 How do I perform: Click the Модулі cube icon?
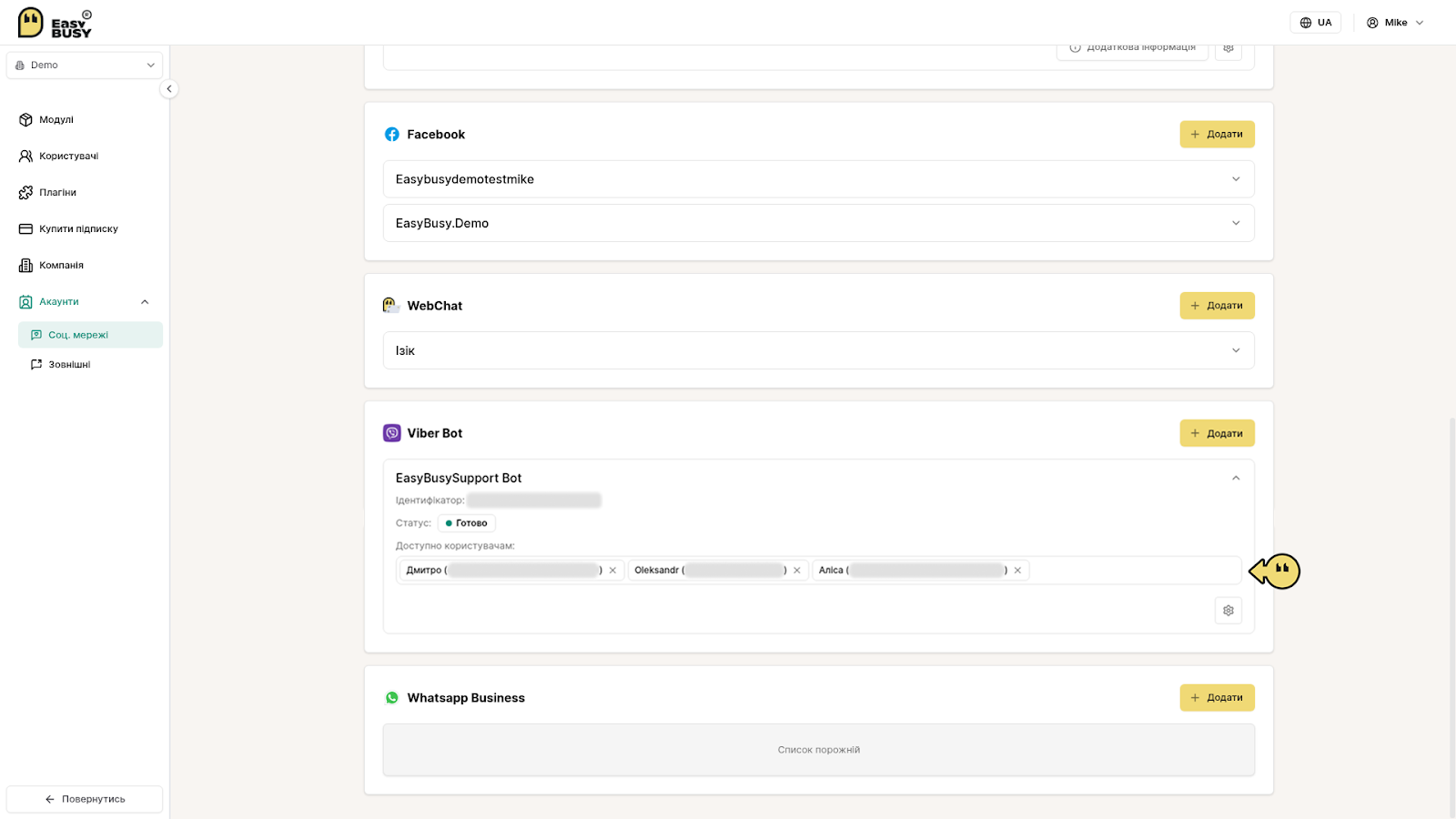[25, 120]
